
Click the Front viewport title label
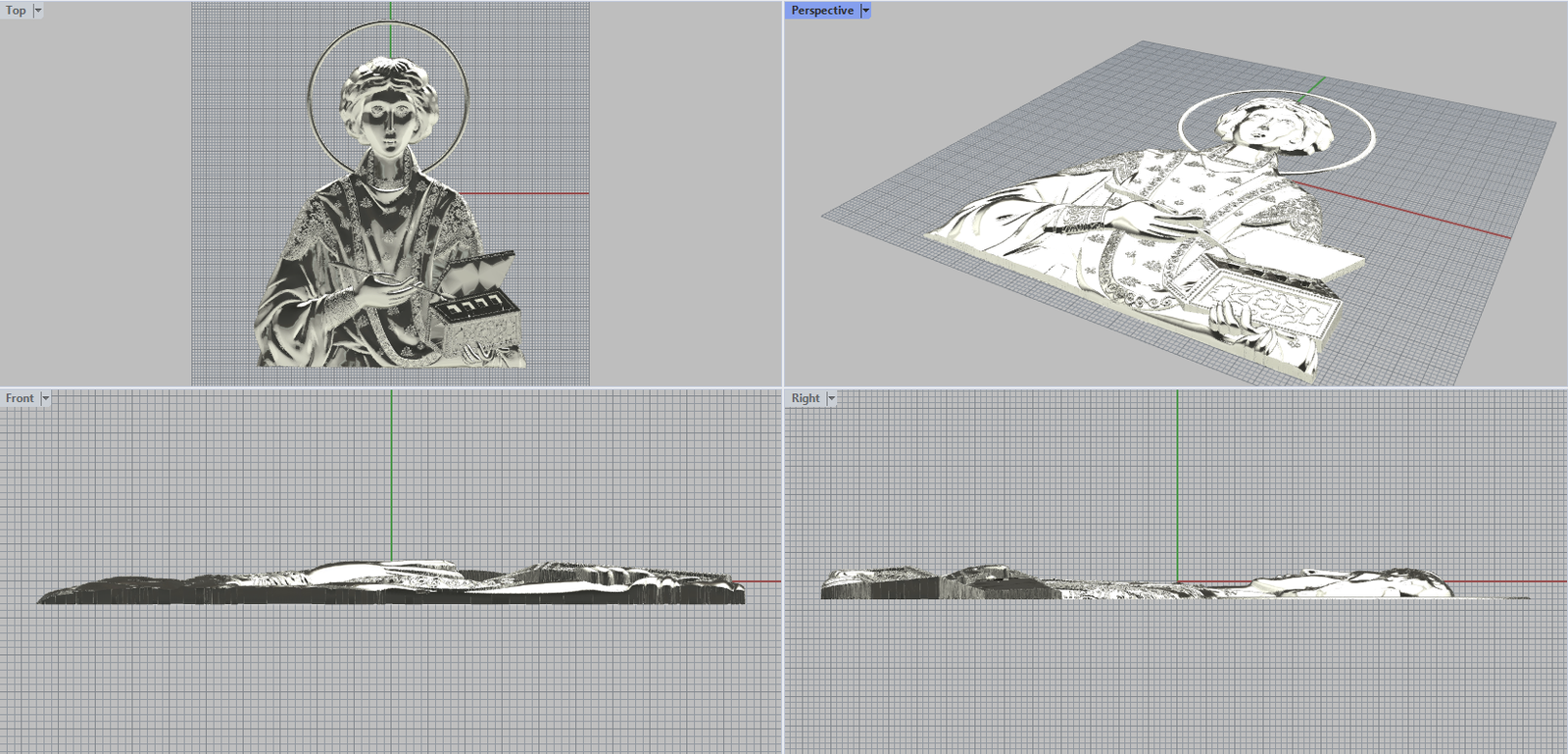(x=19, y=398)
